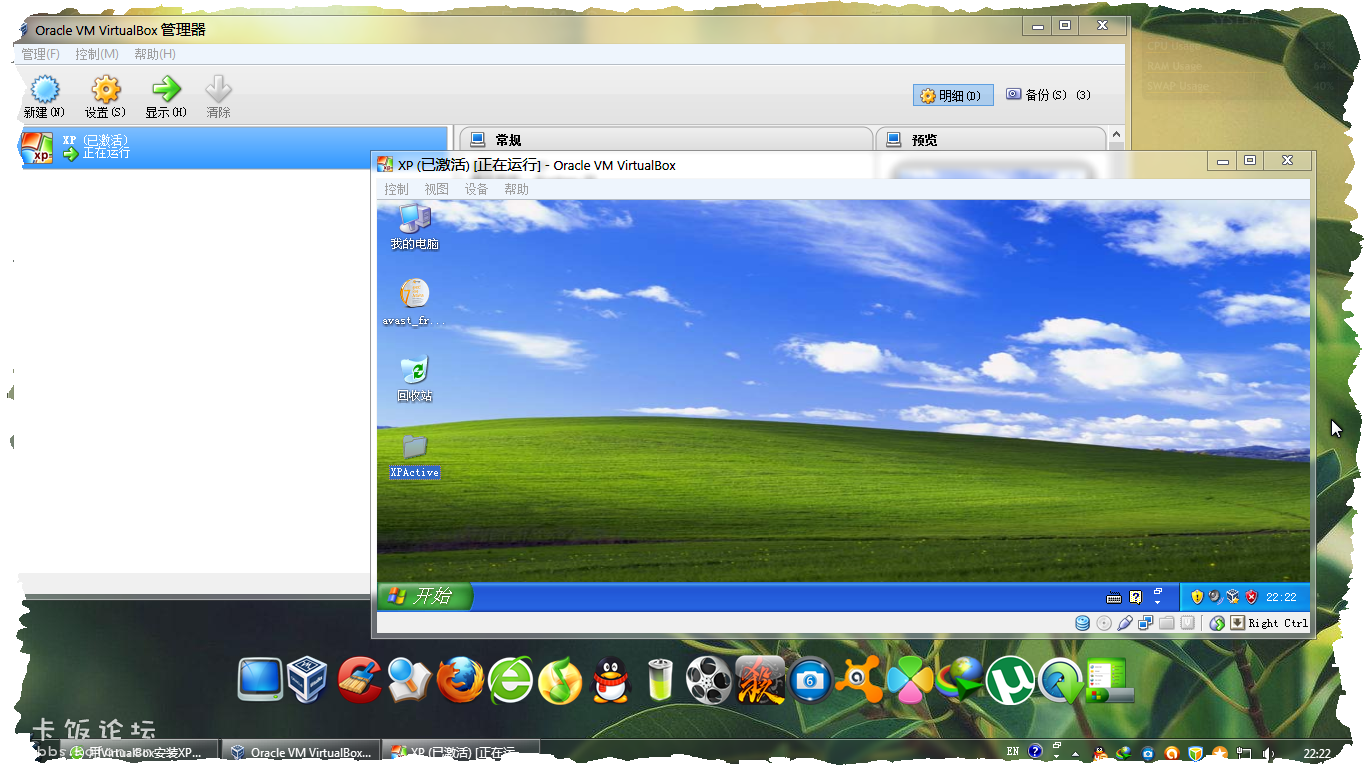The image size is (1366, 768).
Task: Select 回收站 Recycle Bin on XP desktop
Action: click(414, 378)
